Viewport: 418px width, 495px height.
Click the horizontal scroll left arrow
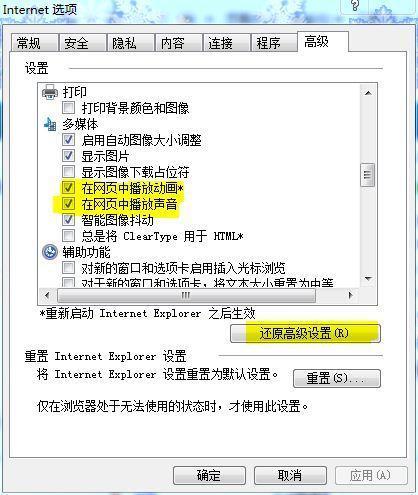(47, 295)
